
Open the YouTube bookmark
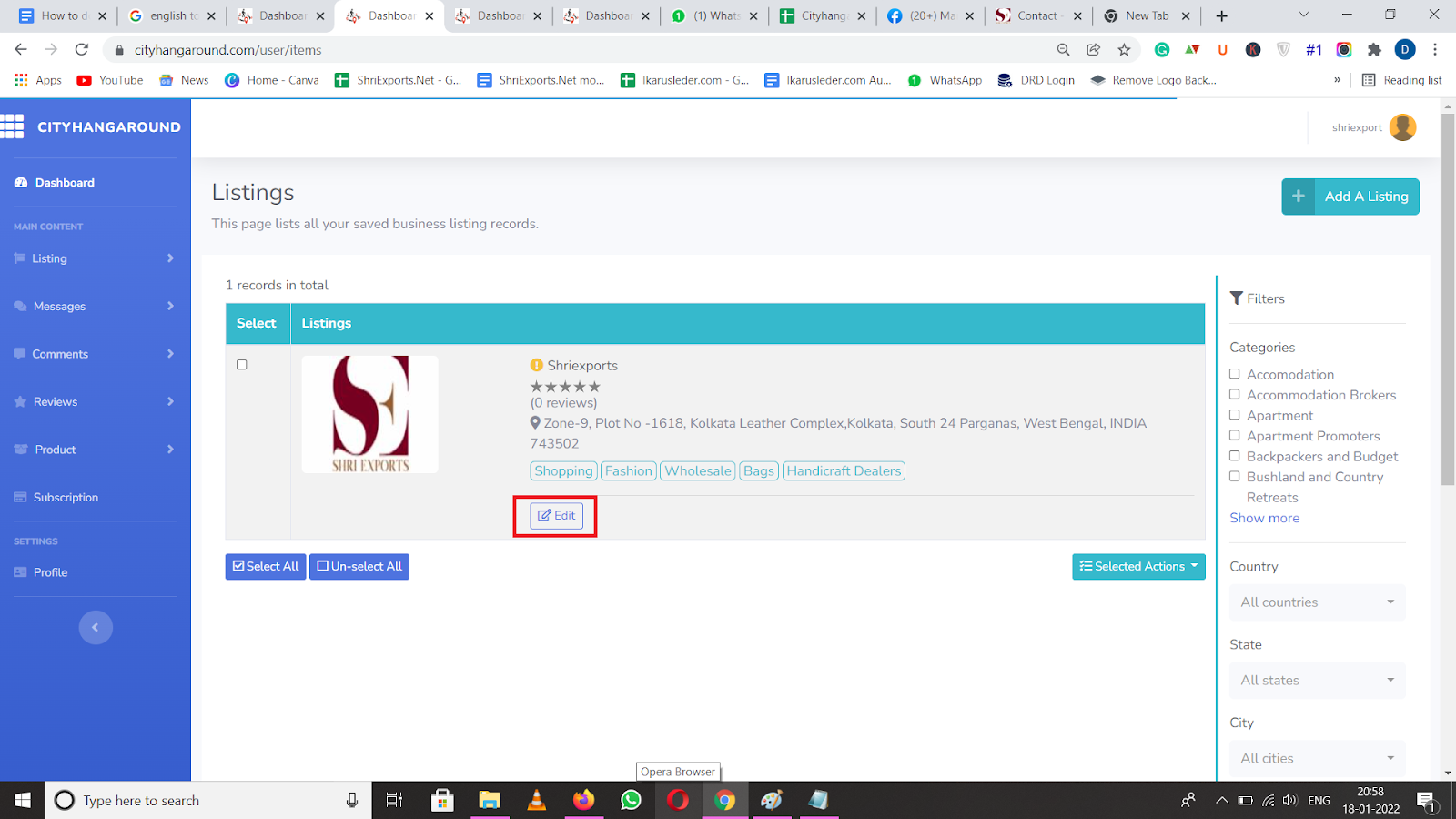coord(110,80)
